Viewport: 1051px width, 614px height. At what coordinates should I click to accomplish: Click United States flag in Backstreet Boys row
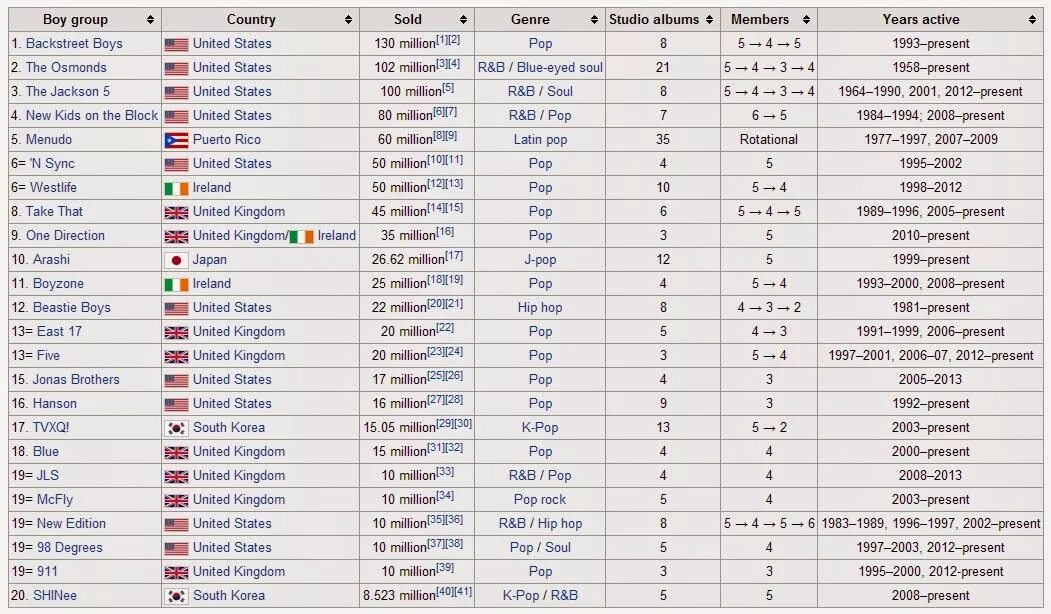click(x=176, y=44)
